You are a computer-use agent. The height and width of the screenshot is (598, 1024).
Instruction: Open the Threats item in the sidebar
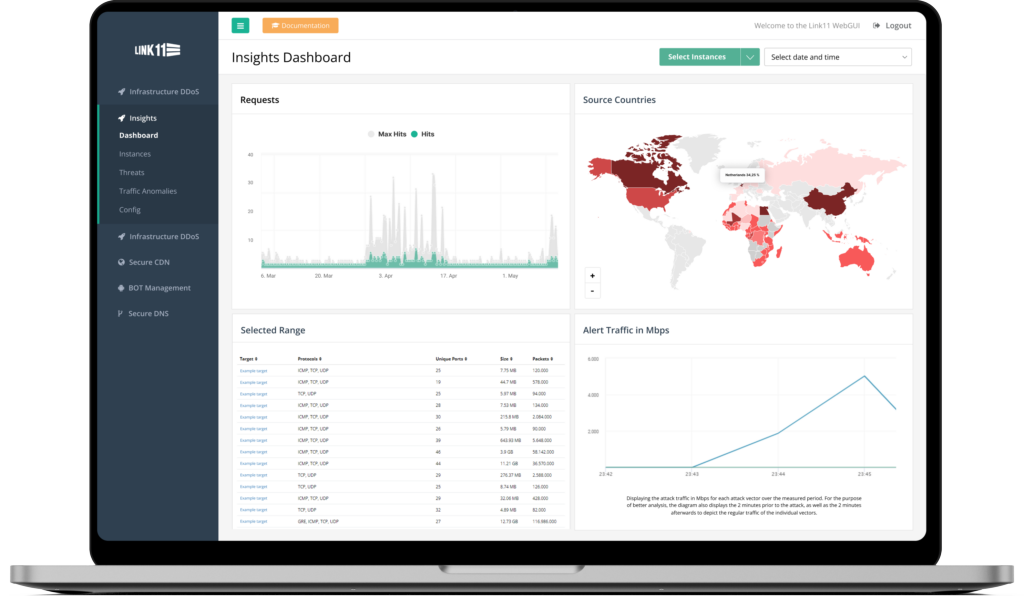[131, 173]
